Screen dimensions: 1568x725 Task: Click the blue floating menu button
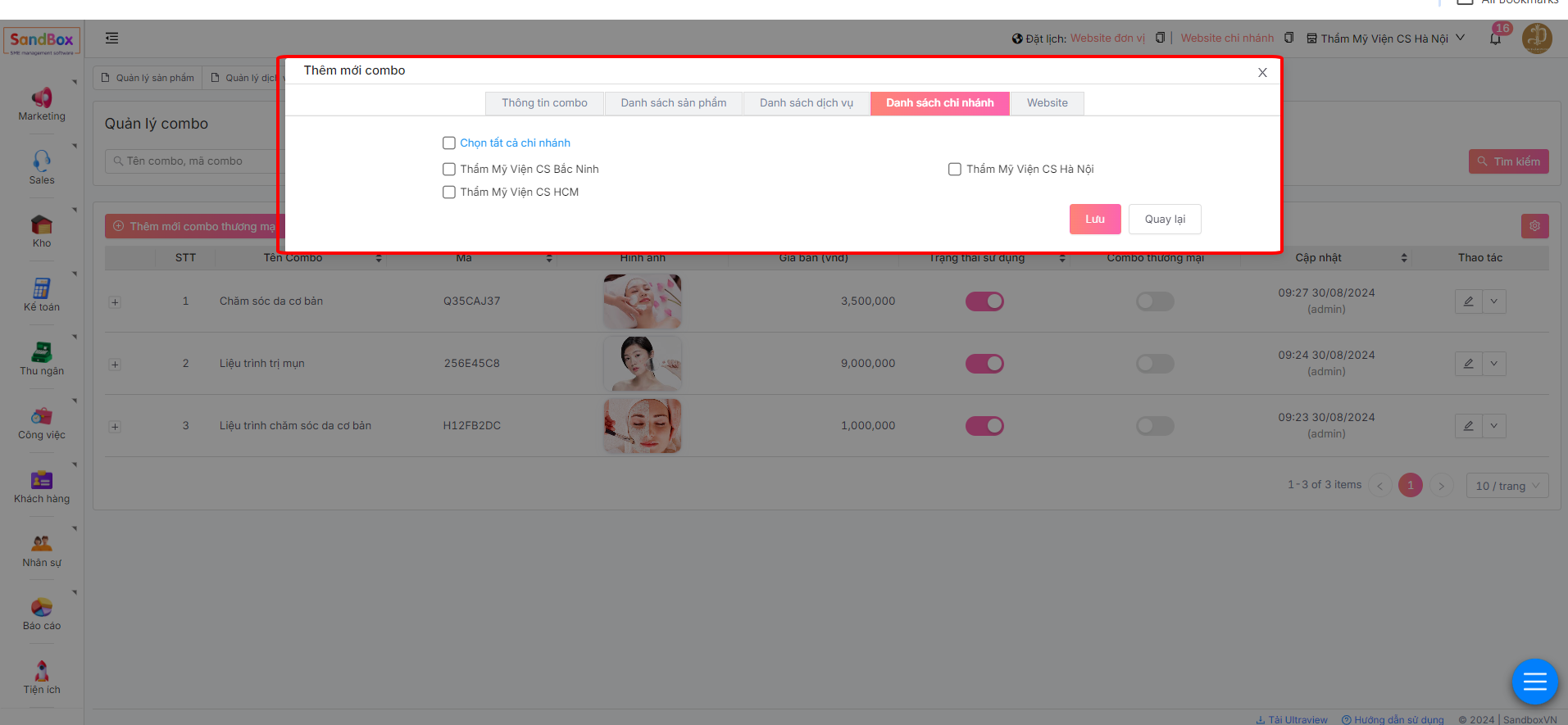coord(1534,681)
